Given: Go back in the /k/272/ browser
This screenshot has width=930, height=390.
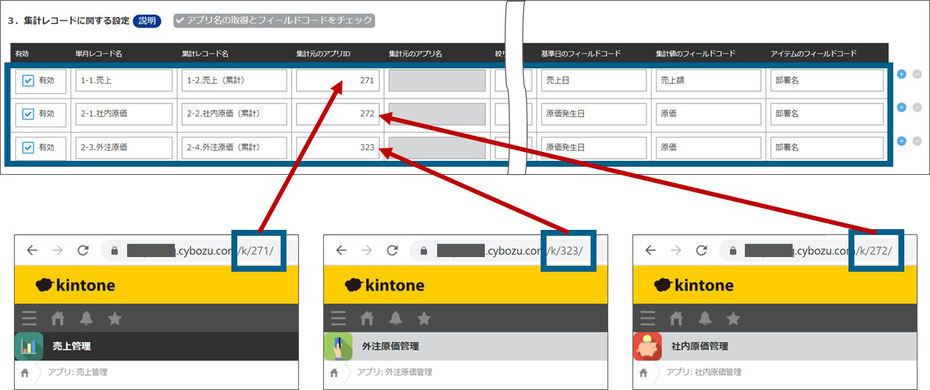Looking at the screenshot, I should coord(651,250).
